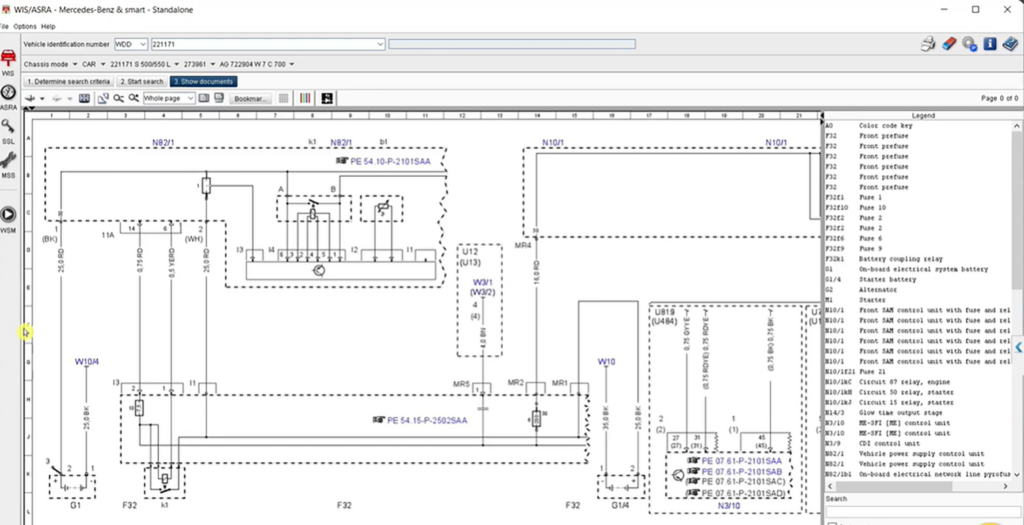
Task: Click the zoom region icon
Action: 103,99
